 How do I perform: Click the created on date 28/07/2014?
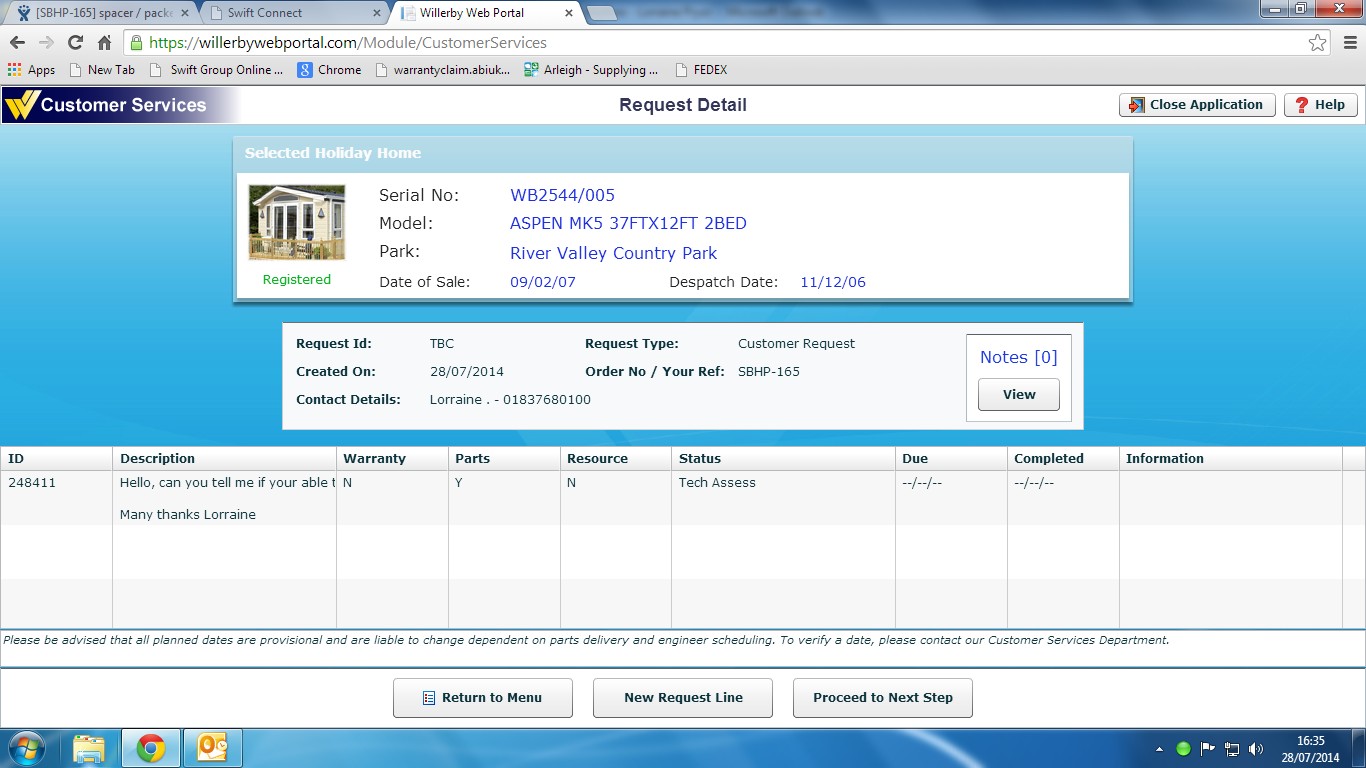(x=467, y=372)
